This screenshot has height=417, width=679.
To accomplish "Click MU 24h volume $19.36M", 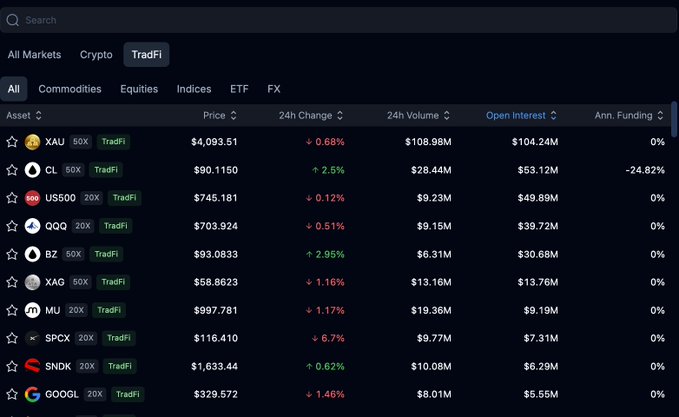I will pyautogui.click(x=431, y=310).
